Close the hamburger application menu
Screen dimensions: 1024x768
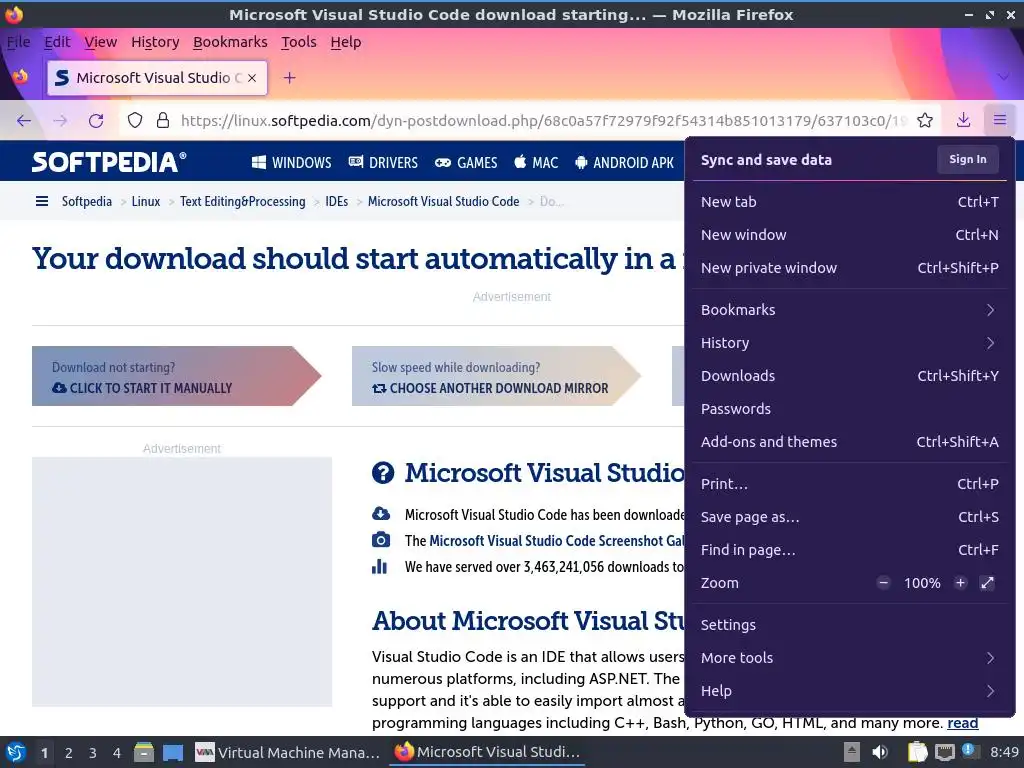pyautogui.click(x=999, y=120)
